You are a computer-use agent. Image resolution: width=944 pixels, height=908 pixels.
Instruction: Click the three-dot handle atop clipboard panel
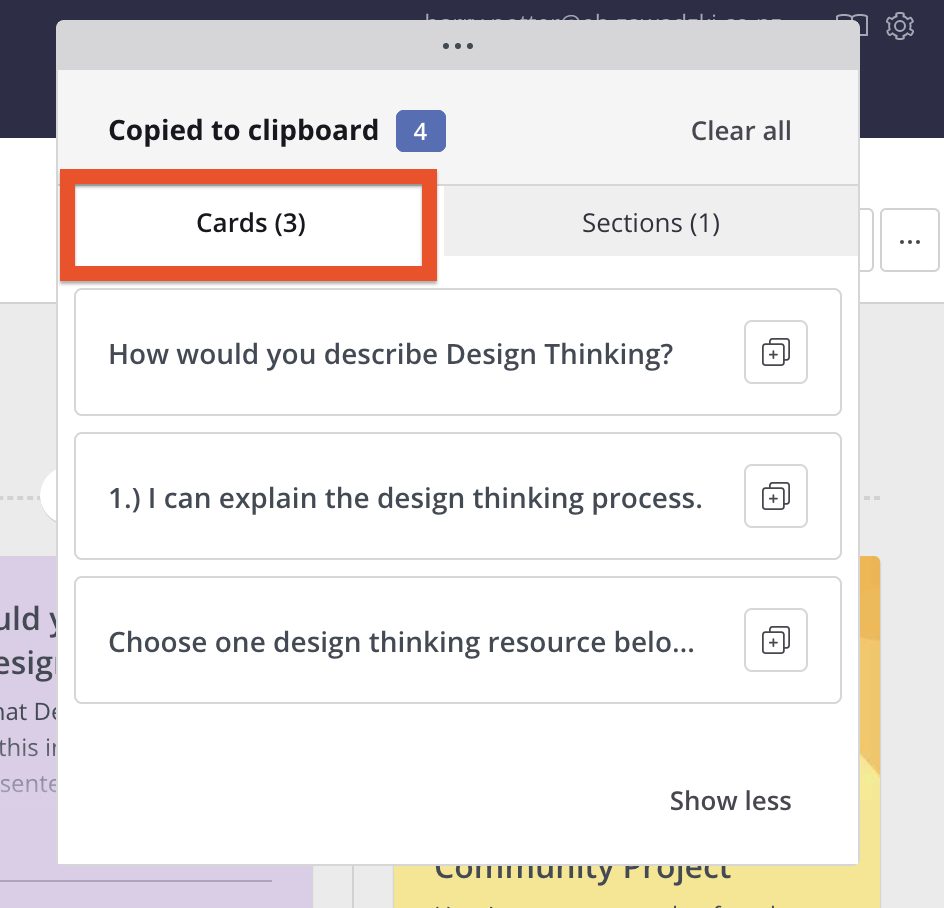click(458, 46)
